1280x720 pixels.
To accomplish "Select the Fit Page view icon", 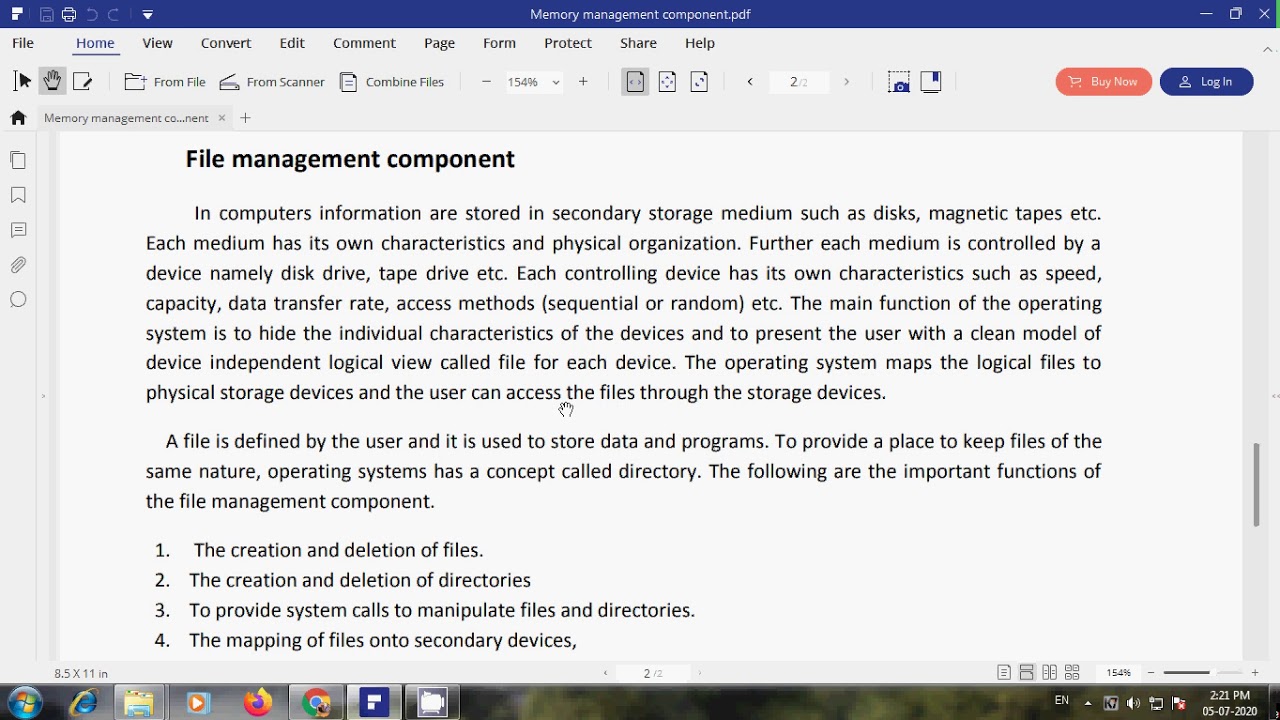I will click(x=667, y=82).
